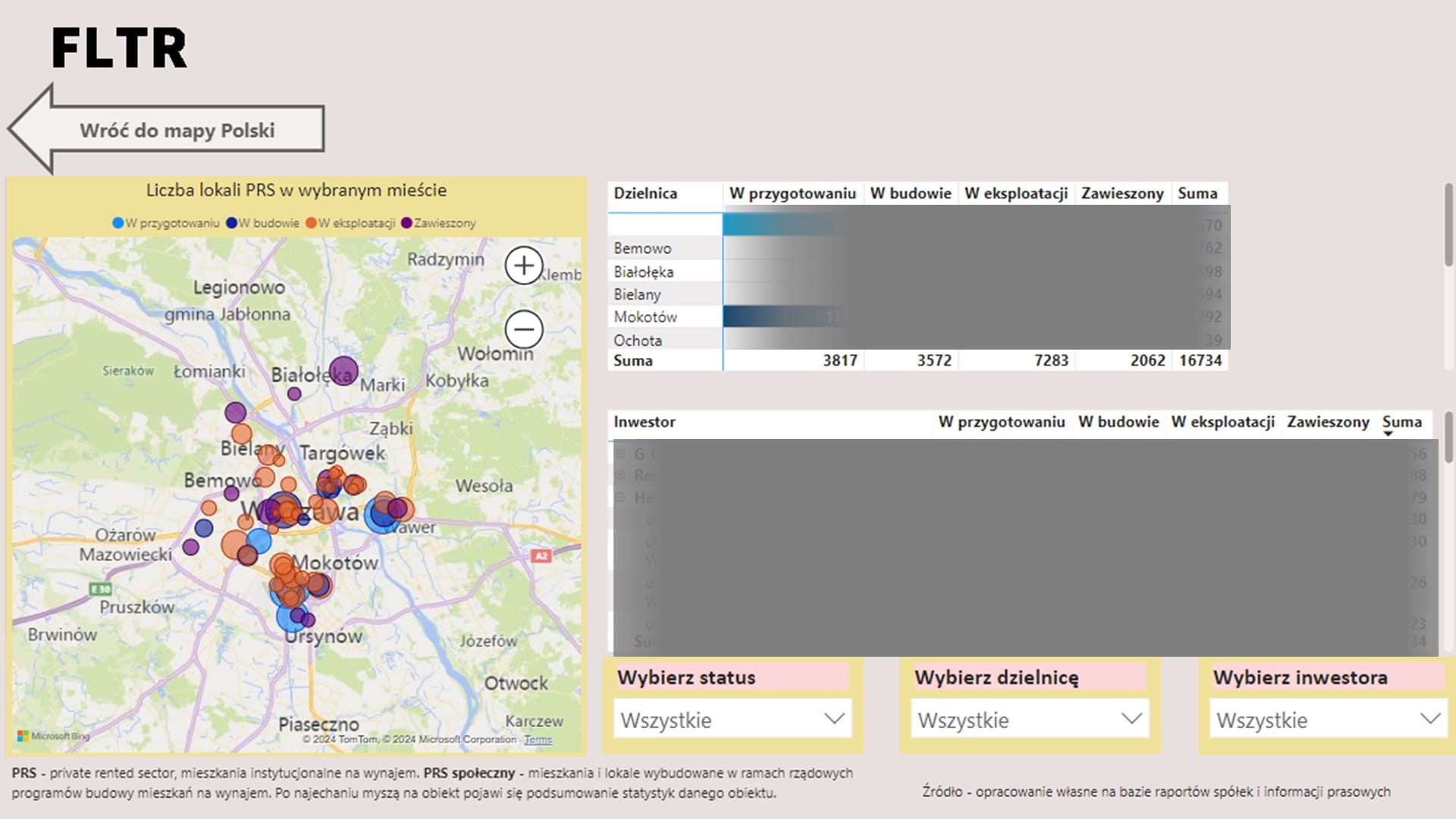The height and width of the screenshot is (819, 1456).
Task: Click the Zawieszony legend marker
Action: pyautogui.click(x=406, y=223)
